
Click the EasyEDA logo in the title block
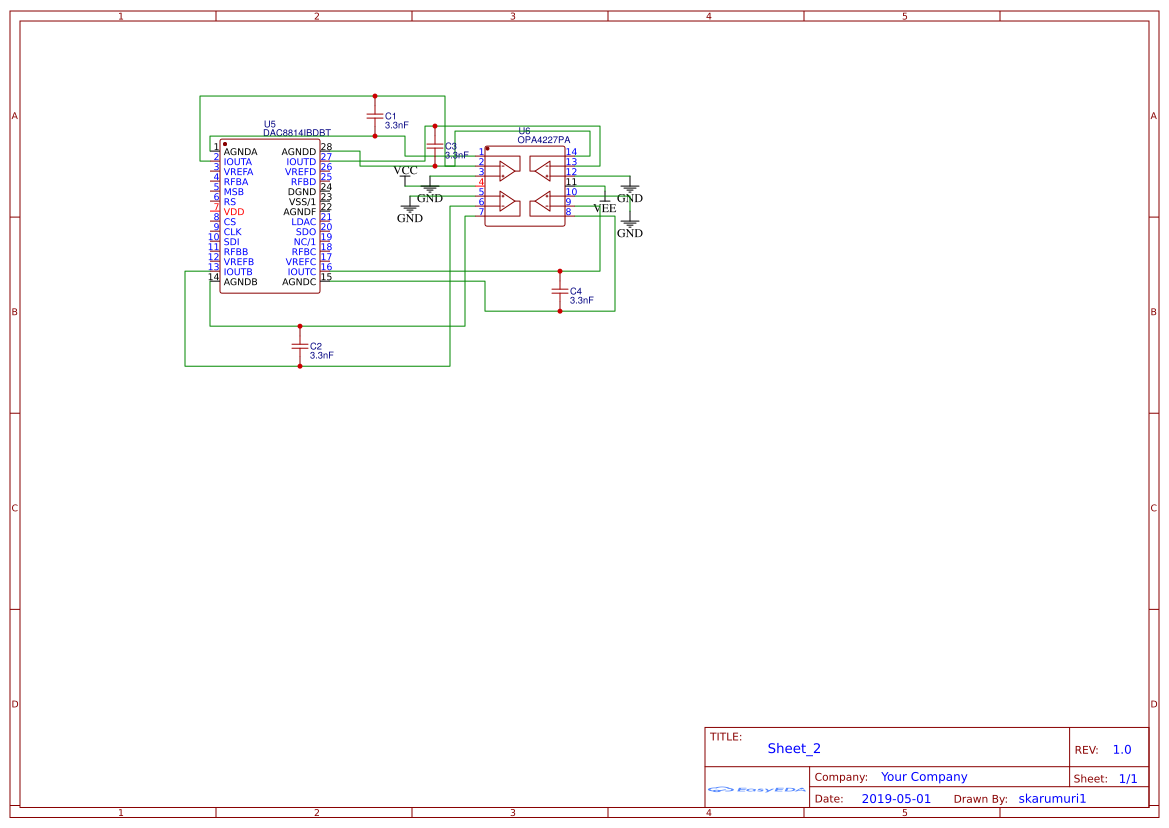tap(755, 789)
